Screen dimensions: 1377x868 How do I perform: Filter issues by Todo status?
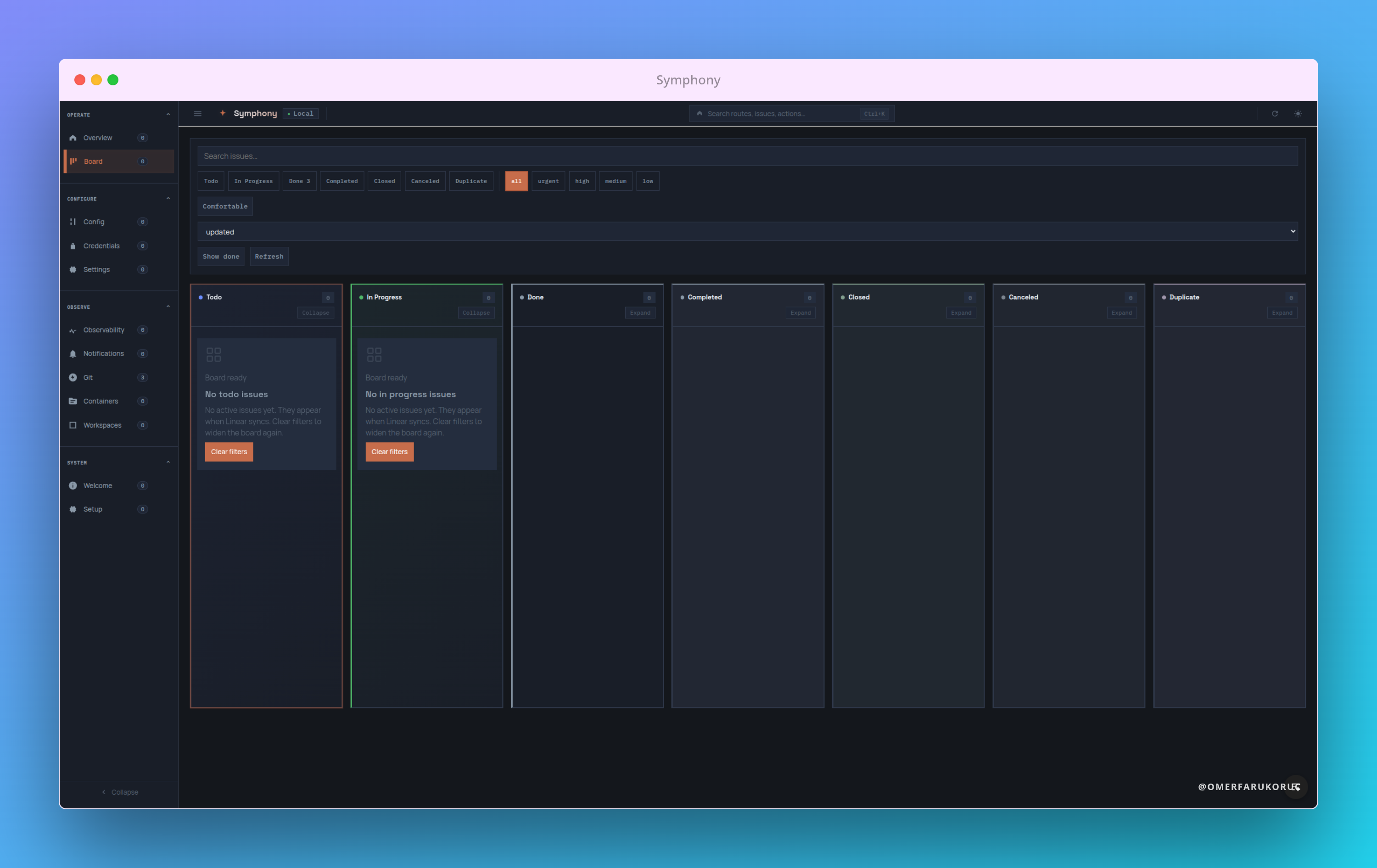211,181
